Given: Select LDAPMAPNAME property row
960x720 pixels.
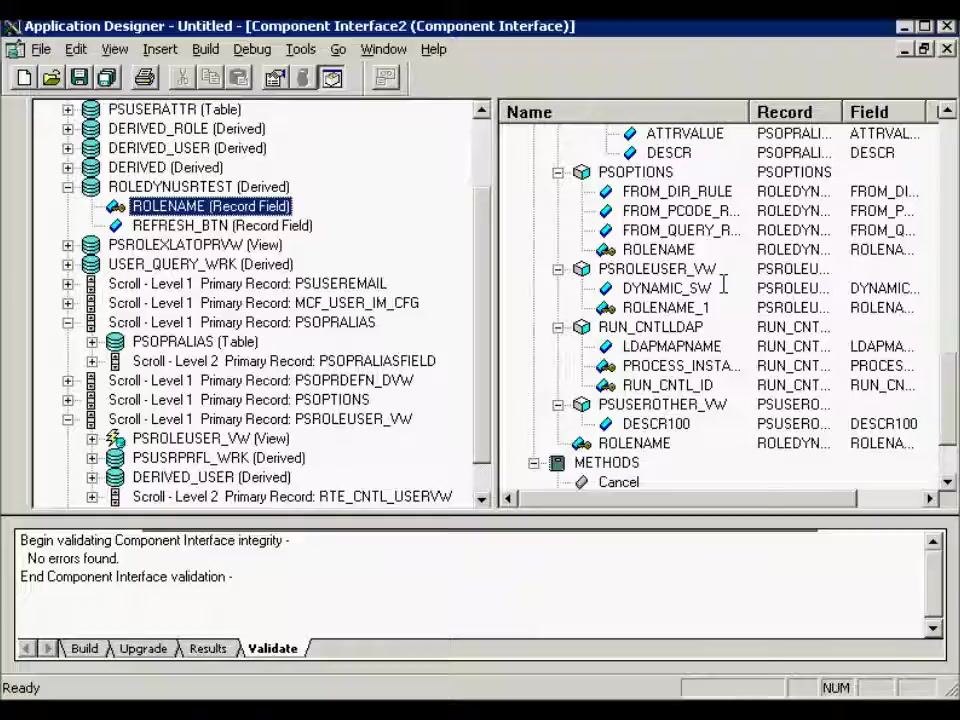Looking at the screenshot, I should click(x=672, y=347).
